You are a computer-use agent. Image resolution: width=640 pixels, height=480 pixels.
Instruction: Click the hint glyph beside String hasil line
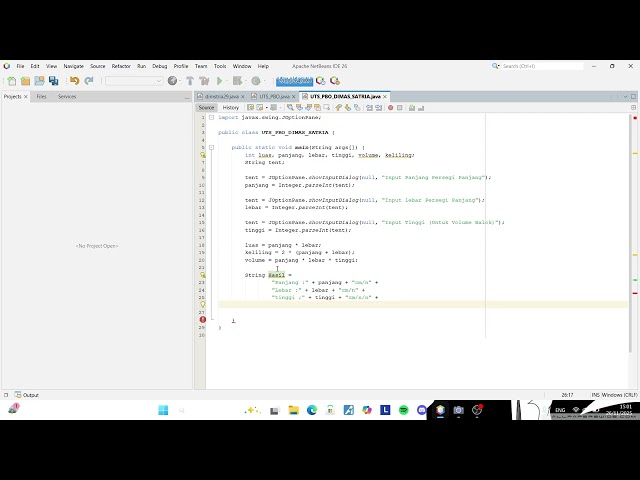[x=202, y=275]
